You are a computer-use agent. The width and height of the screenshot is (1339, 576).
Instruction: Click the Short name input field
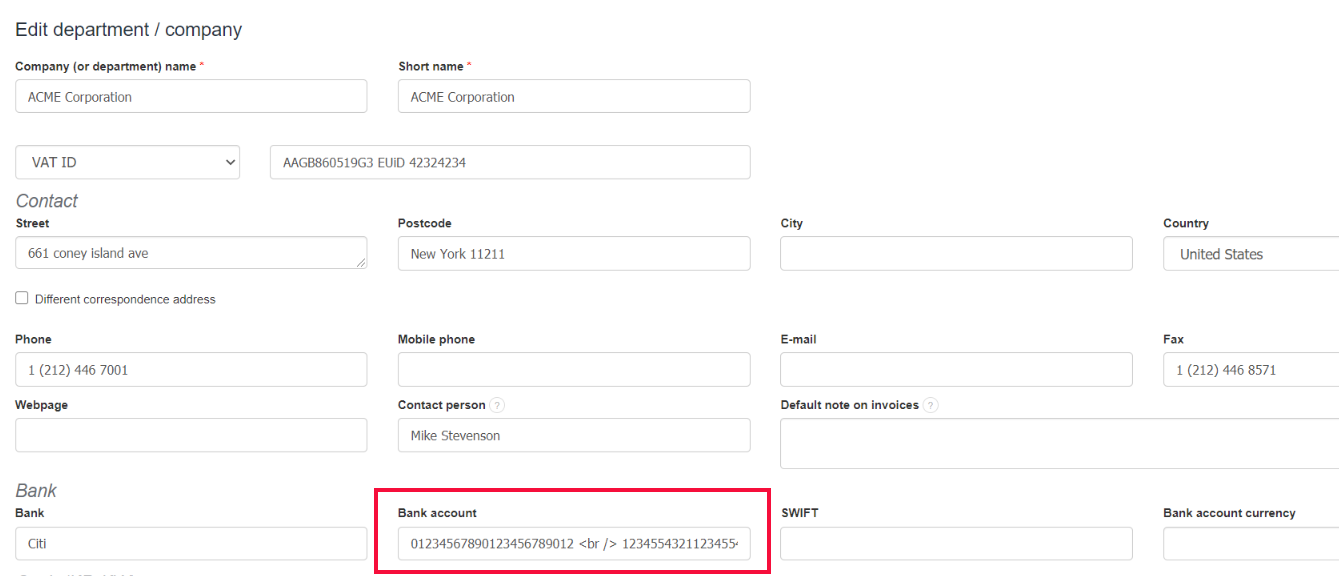574,97
